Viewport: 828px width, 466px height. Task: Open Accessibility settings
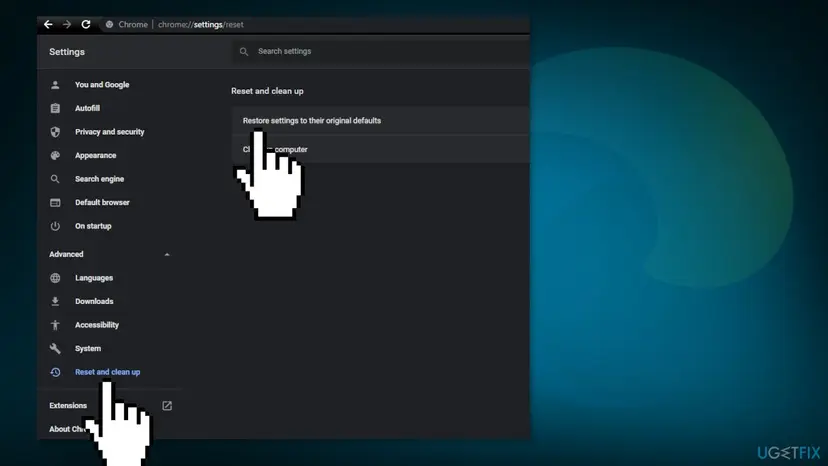click(97, 325)
